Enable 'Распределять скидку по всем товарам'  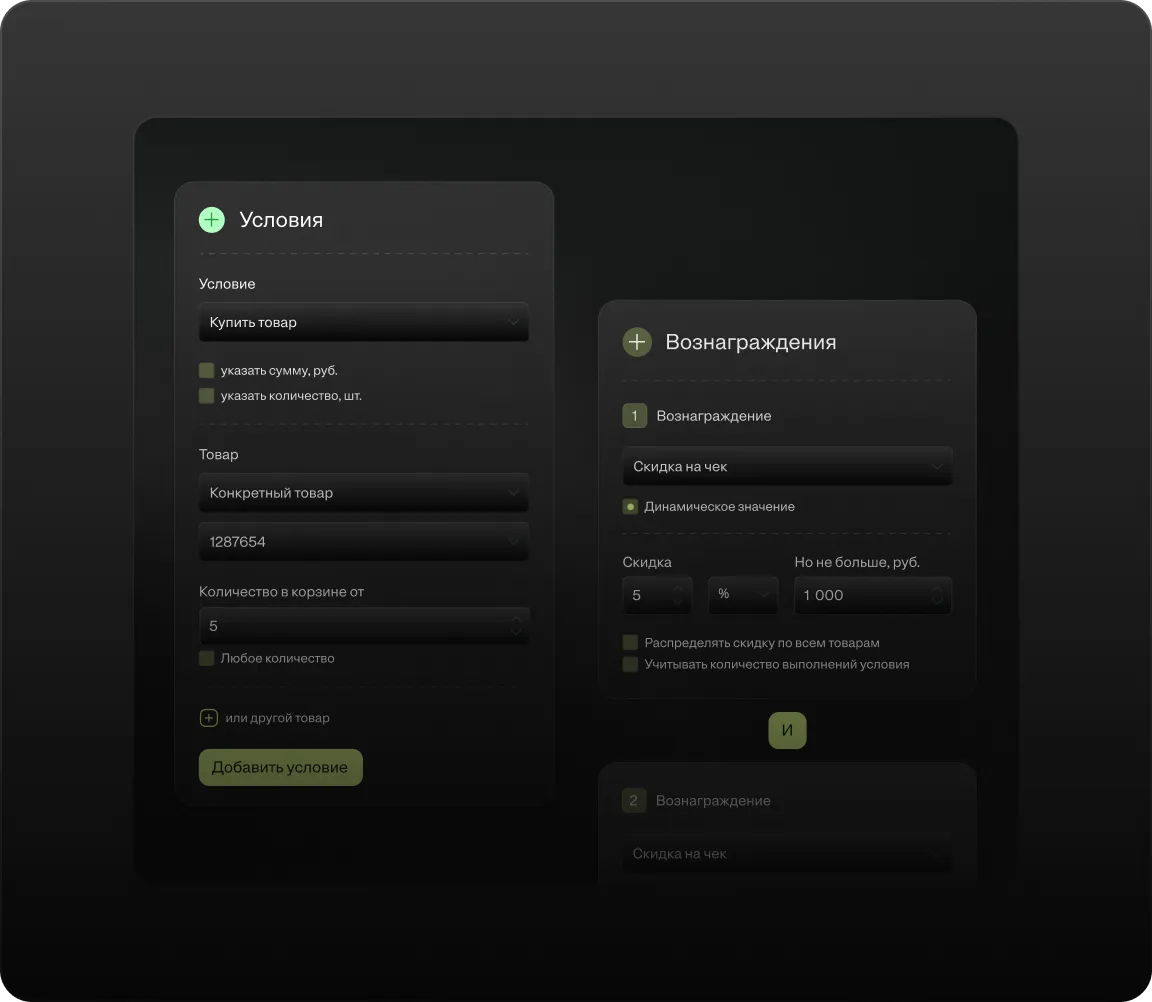pos(630,643)
